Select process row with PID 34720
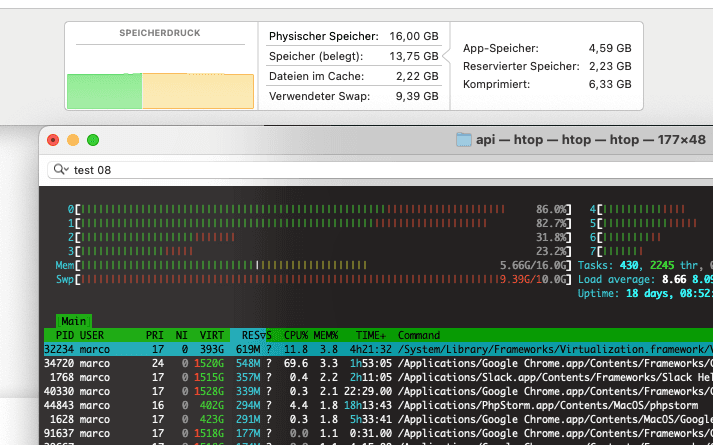713x445 pixels. [x=378, y=363]
